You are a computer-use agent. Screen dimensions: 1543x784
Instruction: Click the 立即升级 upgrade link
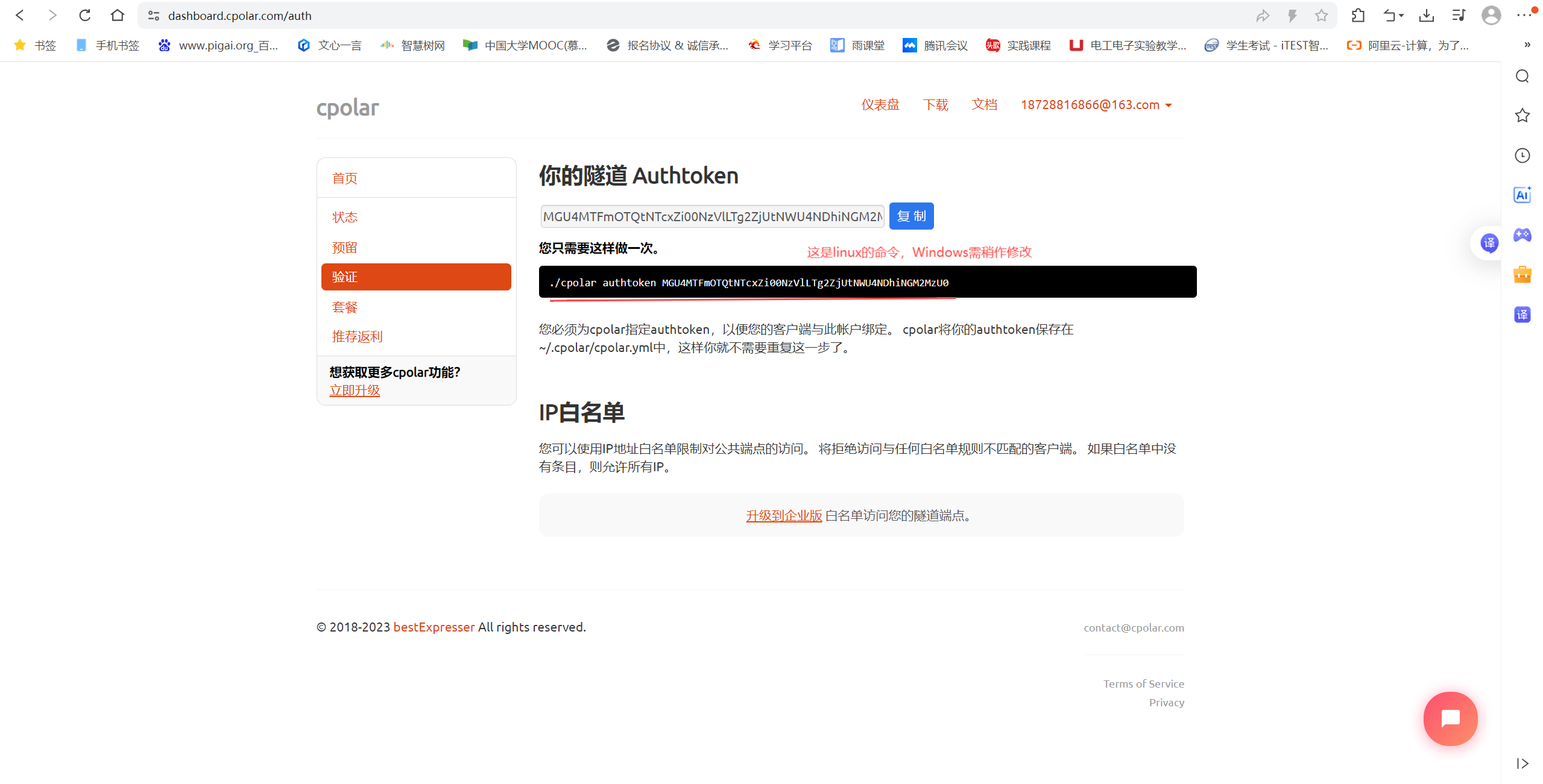click(x=355, y=390)
